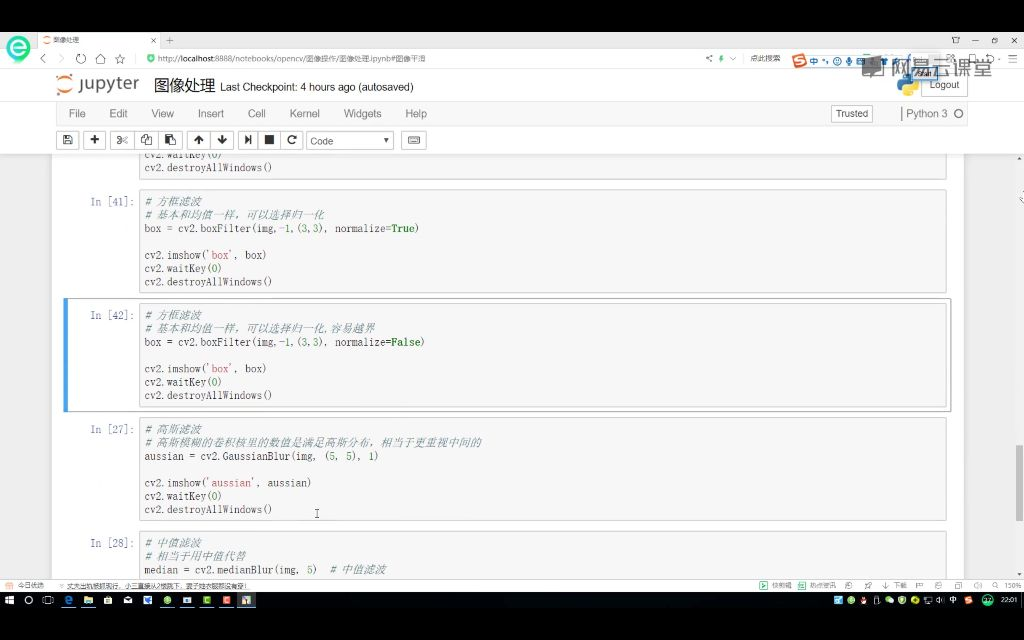
Task: Click the page vertical scrollbar thumb
Action: (x=1019, y=483)
